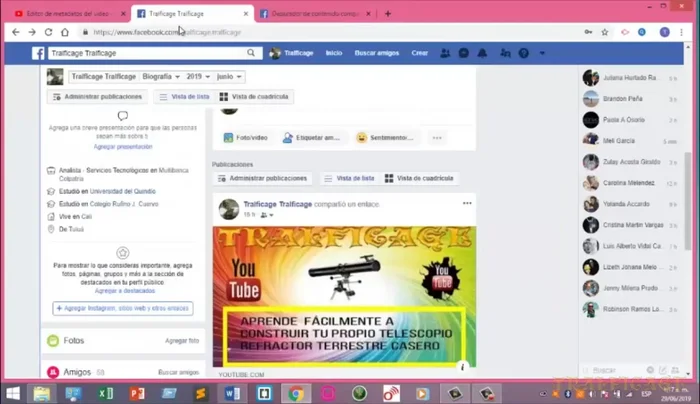Image resolution: width=700 pixels, height=404 pixels.
Task: Open Word from the taskbar
Action: pyautogui.click(x=232, y=393)
